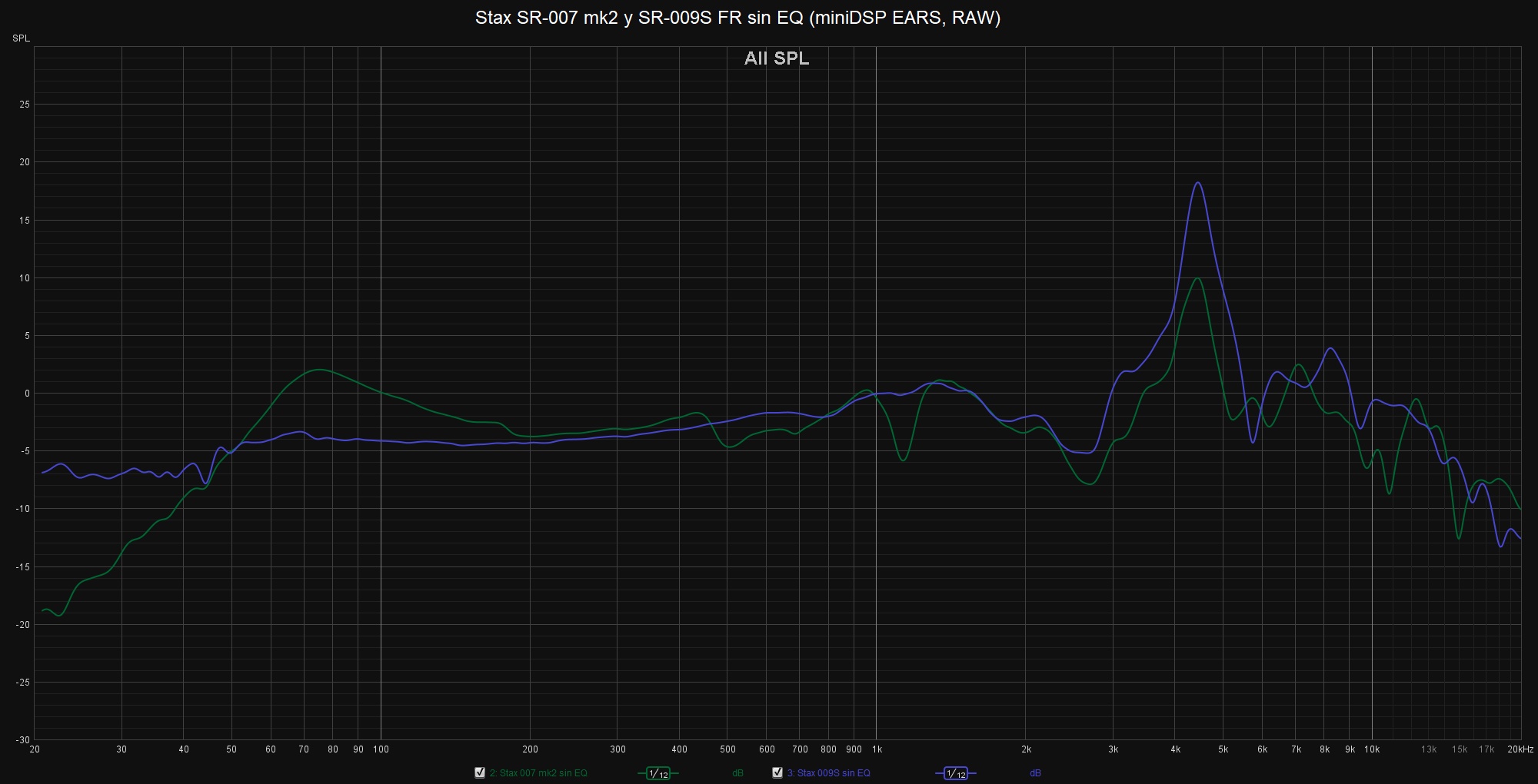
Task: Click the 1k frequency axis label
Action: click(876, 749)
